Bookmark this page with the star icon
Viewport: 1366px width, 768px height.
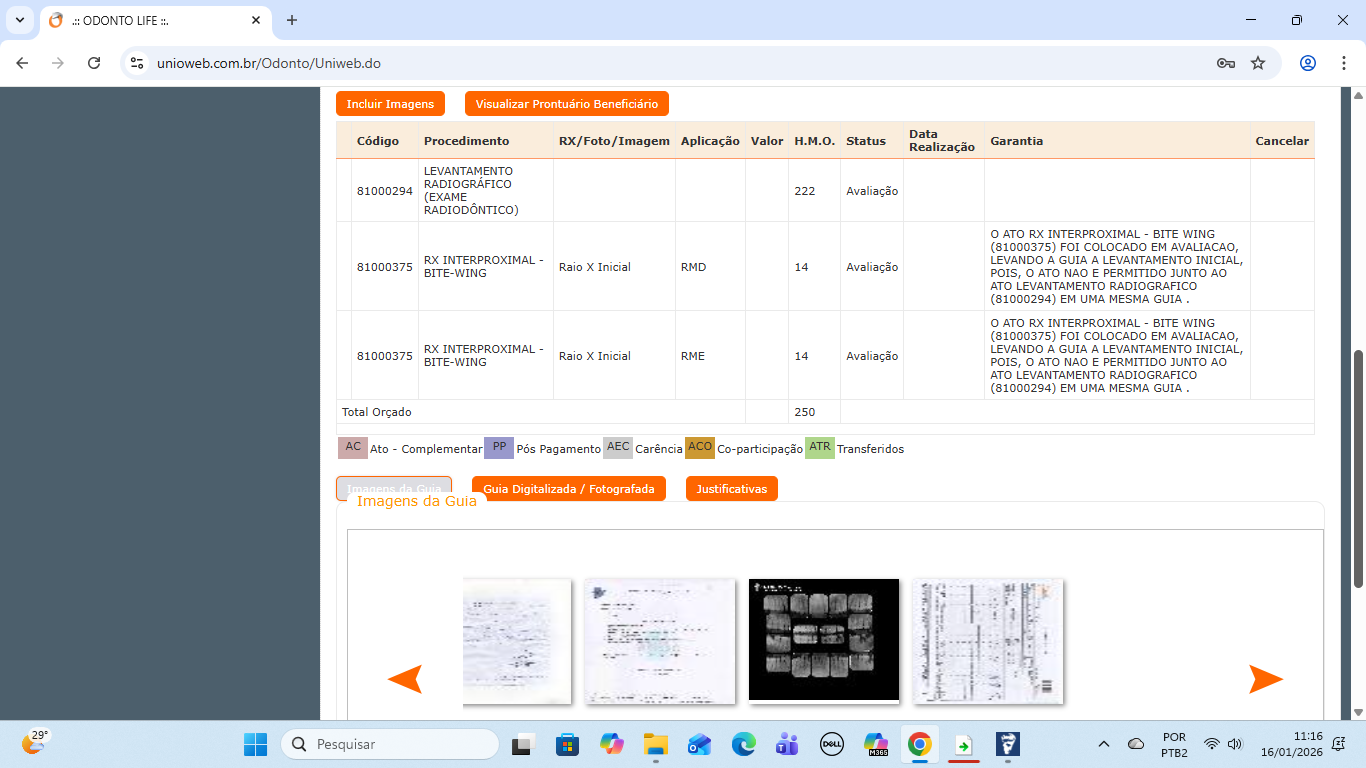coord(1258,63)
